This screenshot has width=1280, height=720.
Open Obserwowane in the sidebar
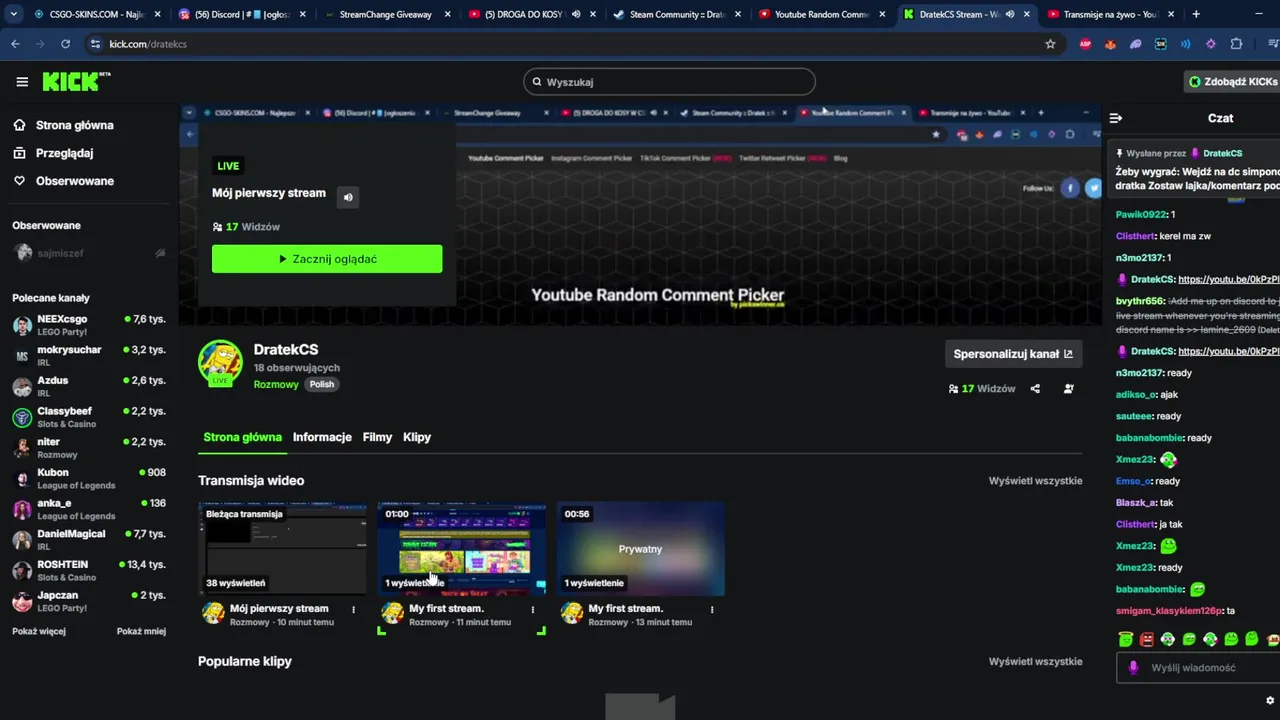[64, 181]
